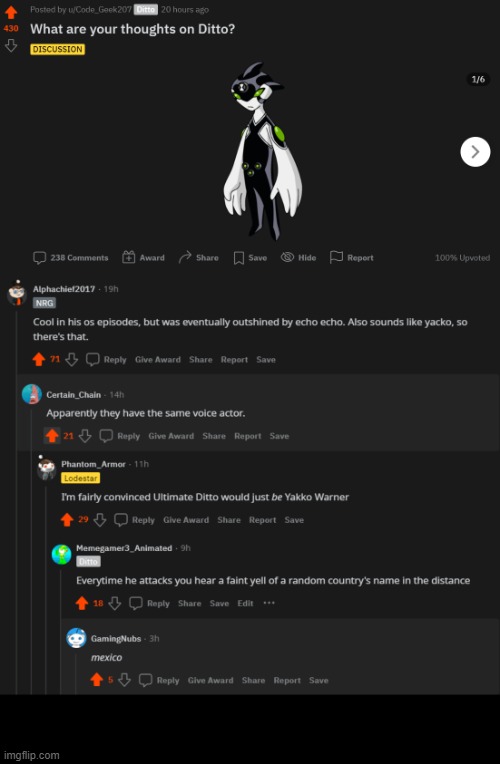Hide the post with eye icon
This screenshot has height=764, width=500.
pos(288,257)
